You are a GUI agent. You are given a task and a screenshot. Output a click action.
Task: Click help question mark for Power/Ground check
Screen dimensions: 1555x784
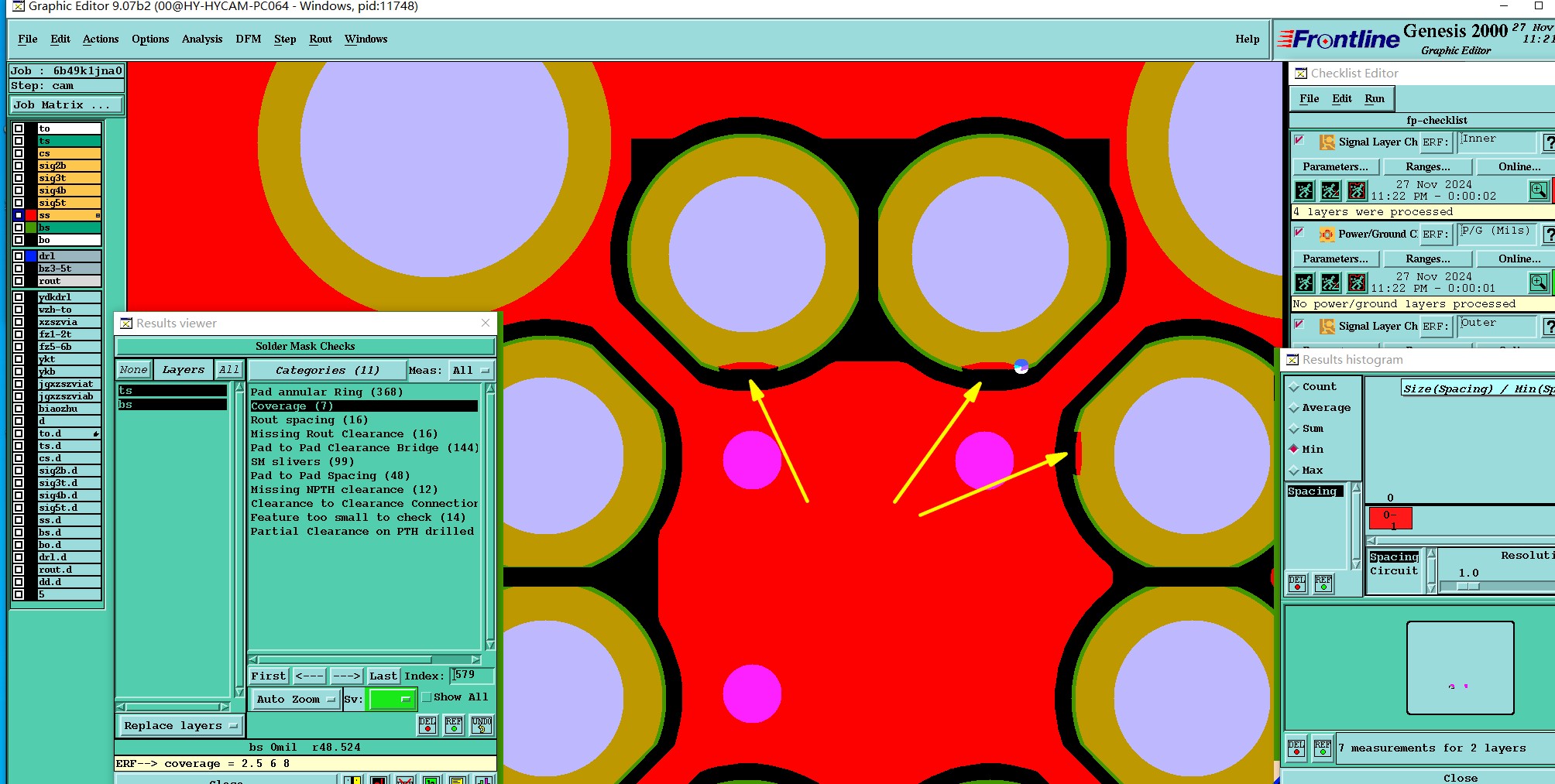coord(1549,235)
